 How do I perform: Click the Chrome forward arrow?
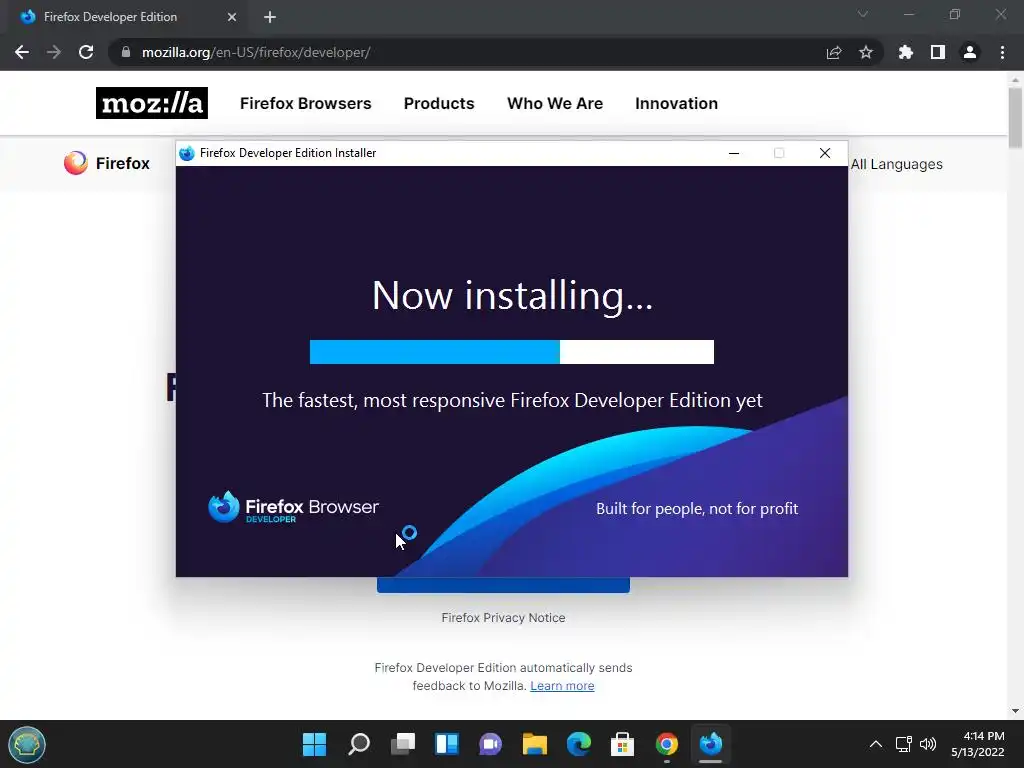(54, 52)
